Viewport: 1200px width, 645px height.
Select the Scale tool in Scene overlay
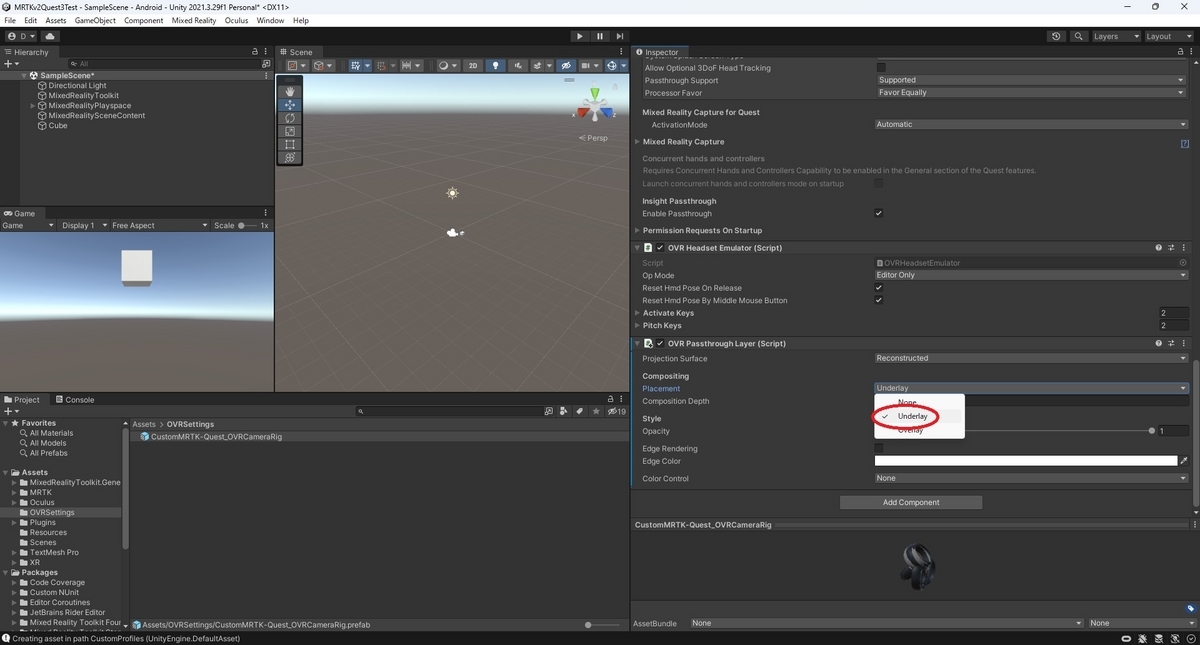click(x=290, y=131)
